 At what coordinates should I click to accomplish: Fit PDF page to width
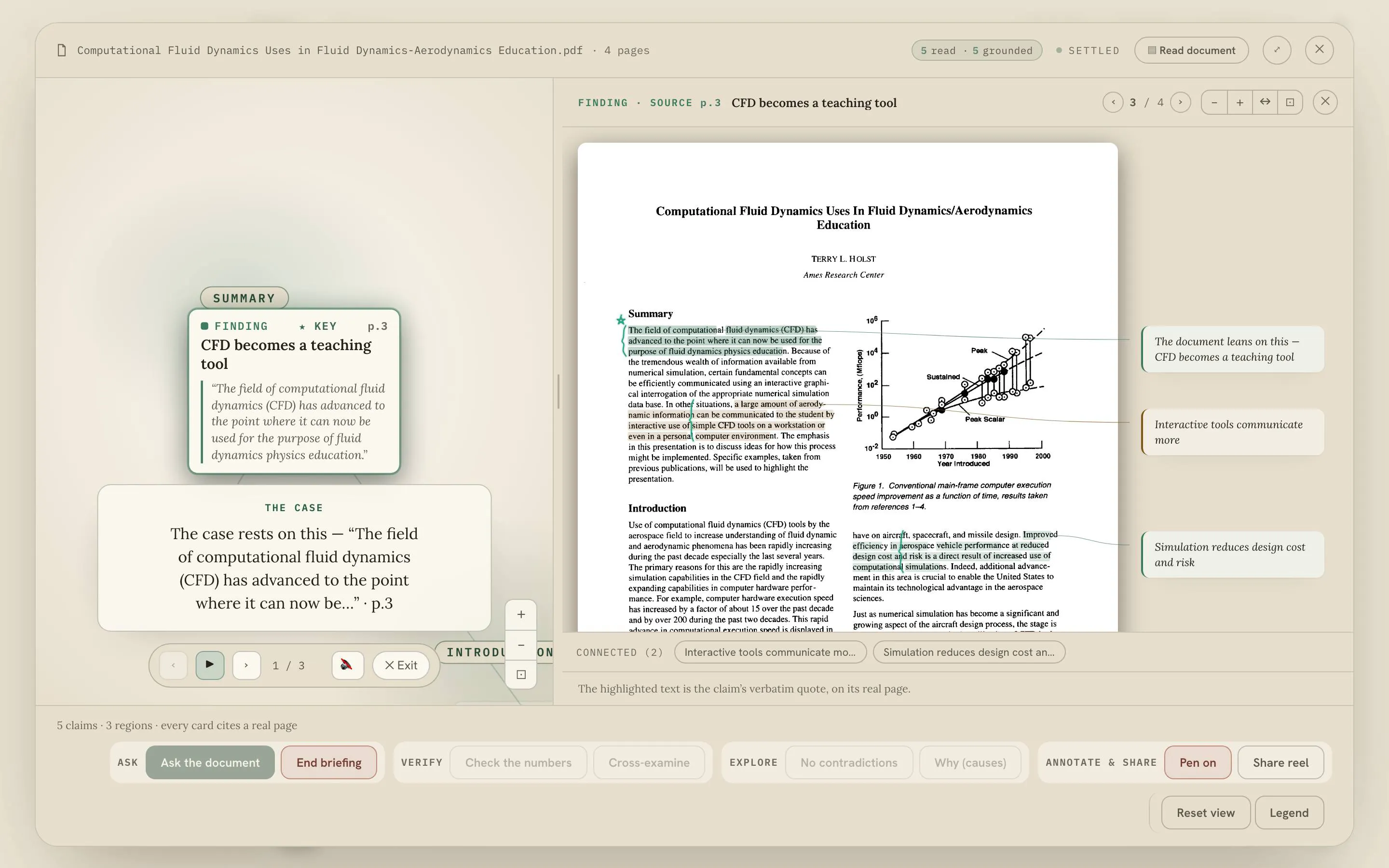pos(1265,102)
